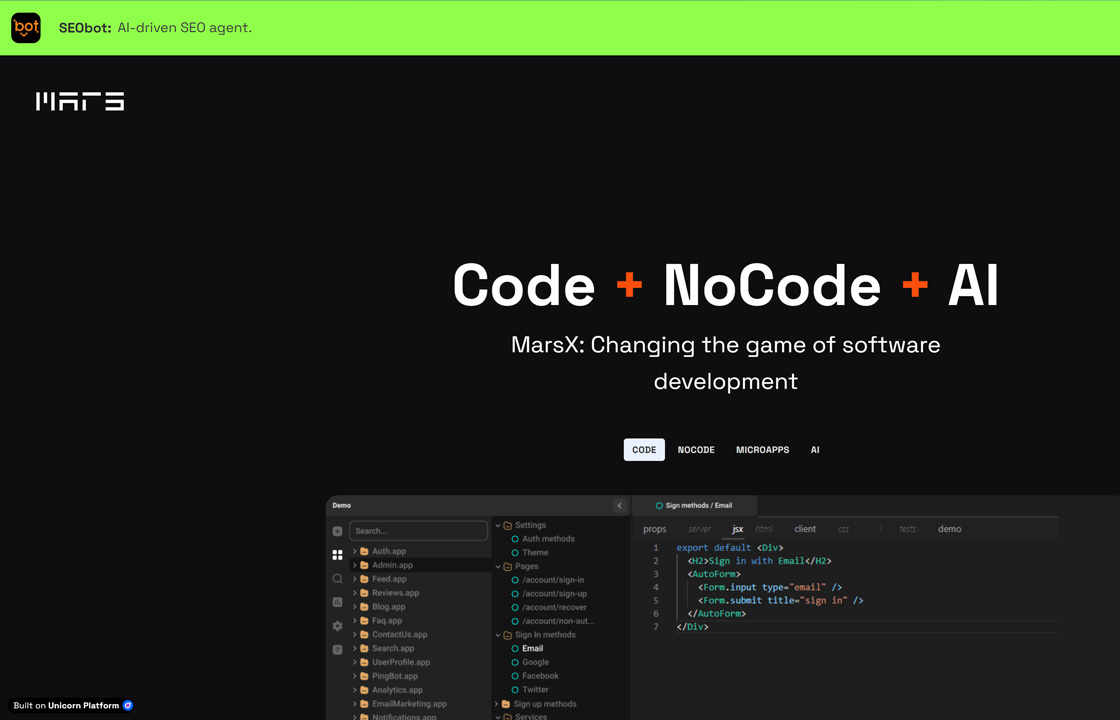The image size is (1120, 720).
Task: Select the EmailMarketing.app tree row
Action: click(x=420, y=704)
